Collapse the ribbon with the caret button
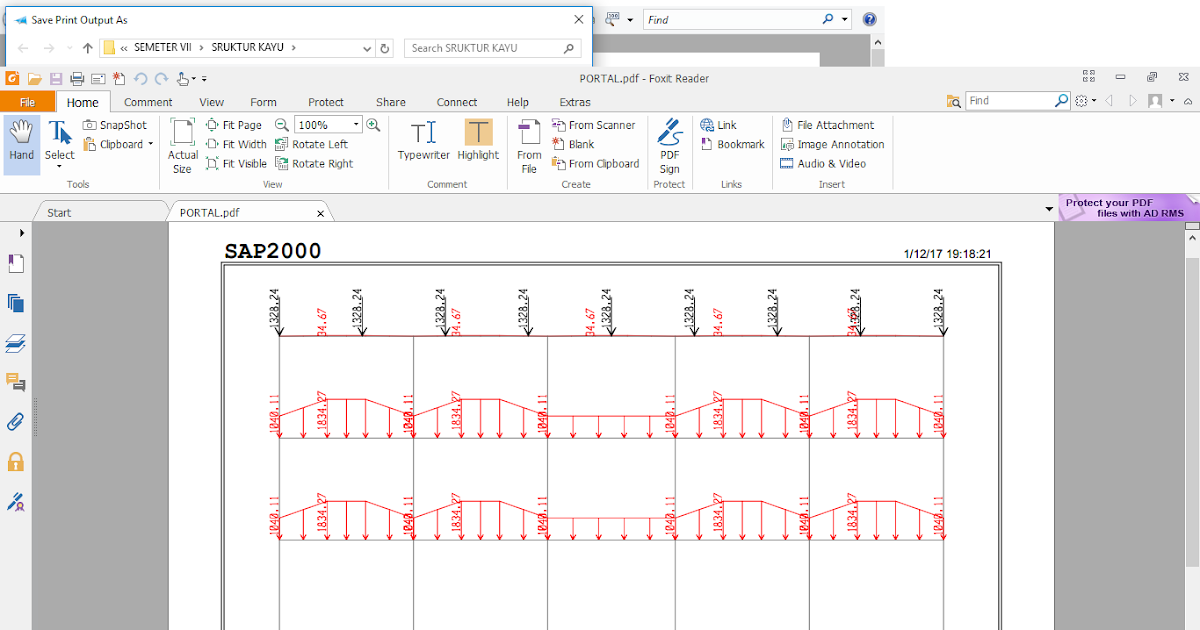Viewport: 1200px width, 630px height. [x=1188, y=101]
